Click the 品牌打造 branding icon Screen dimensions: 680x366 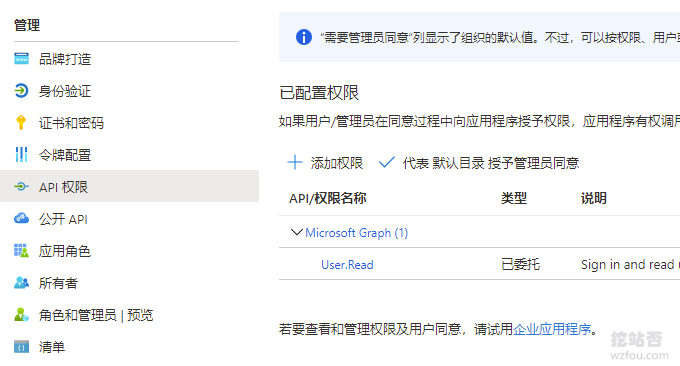pyautogui.click(x=21, y=59)
